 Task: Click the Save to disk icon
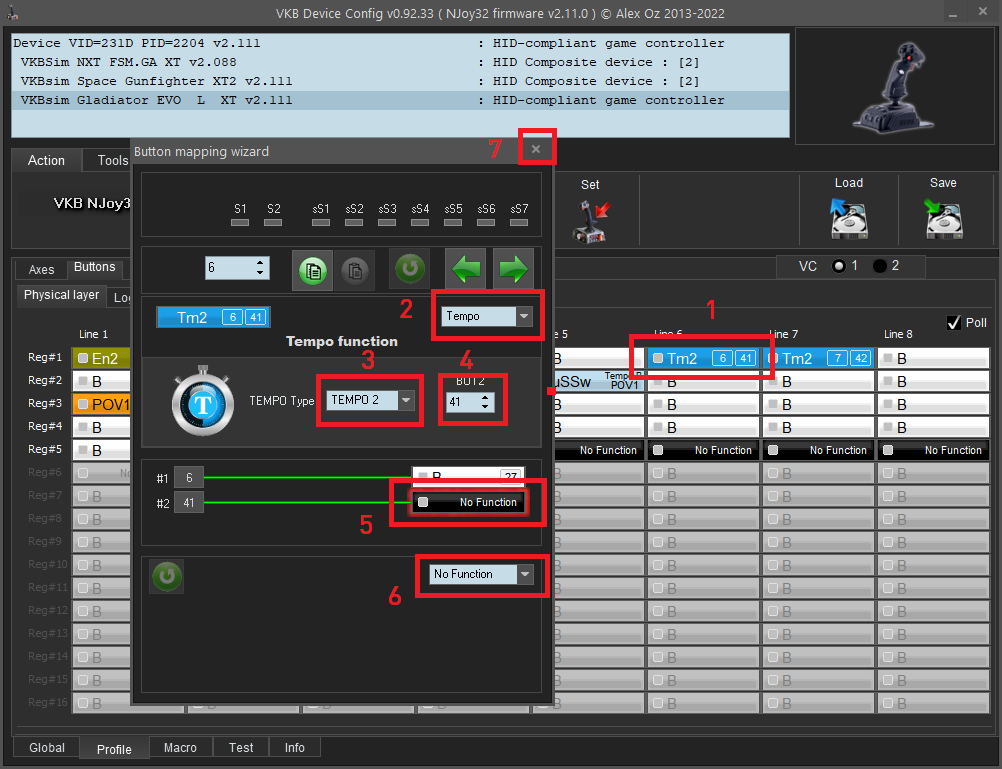click(942, 218)
